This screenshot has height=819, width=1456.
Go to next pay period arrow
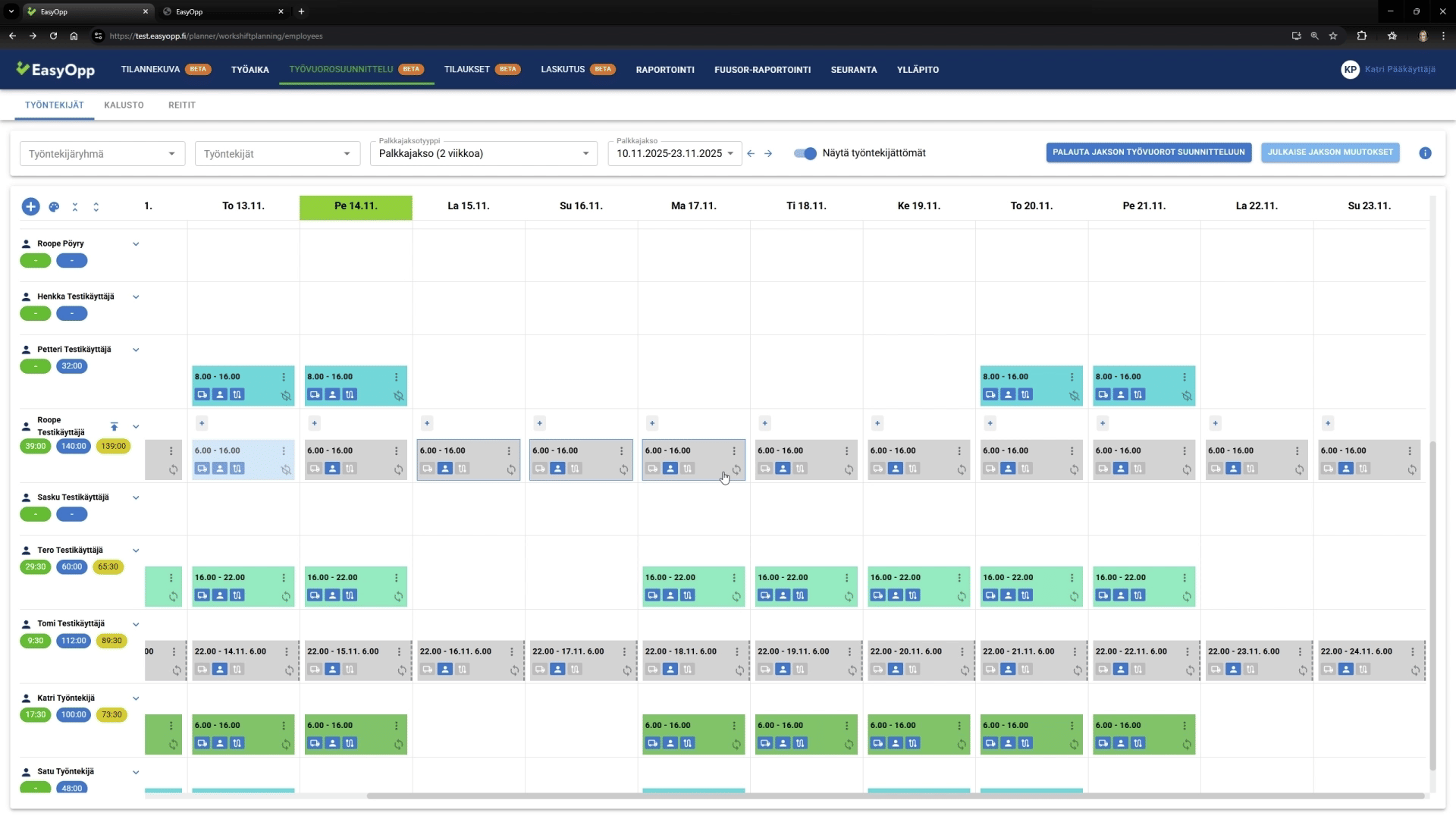(x=768, y=153)
